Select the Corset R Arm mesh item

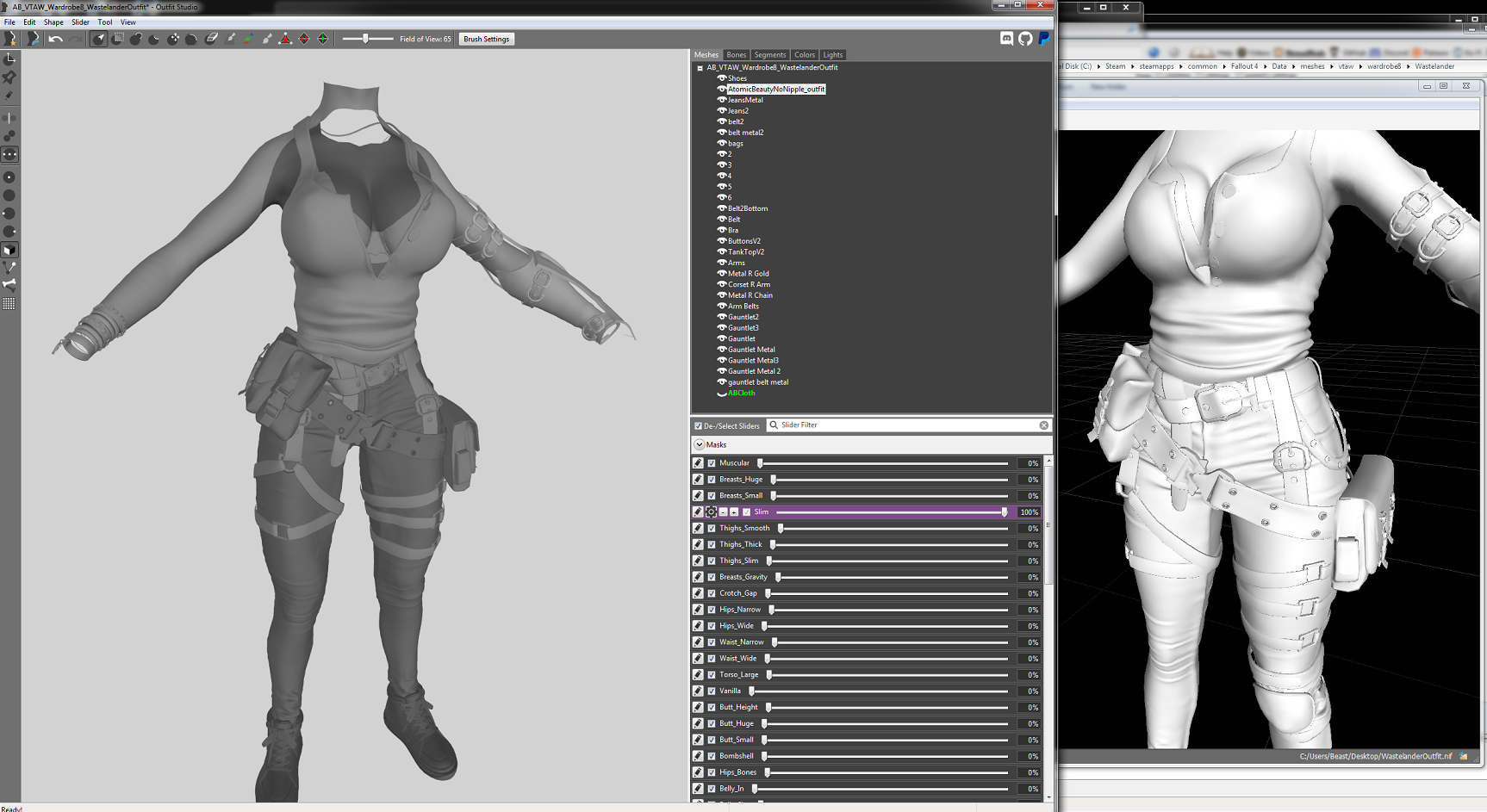coord(749,284)
